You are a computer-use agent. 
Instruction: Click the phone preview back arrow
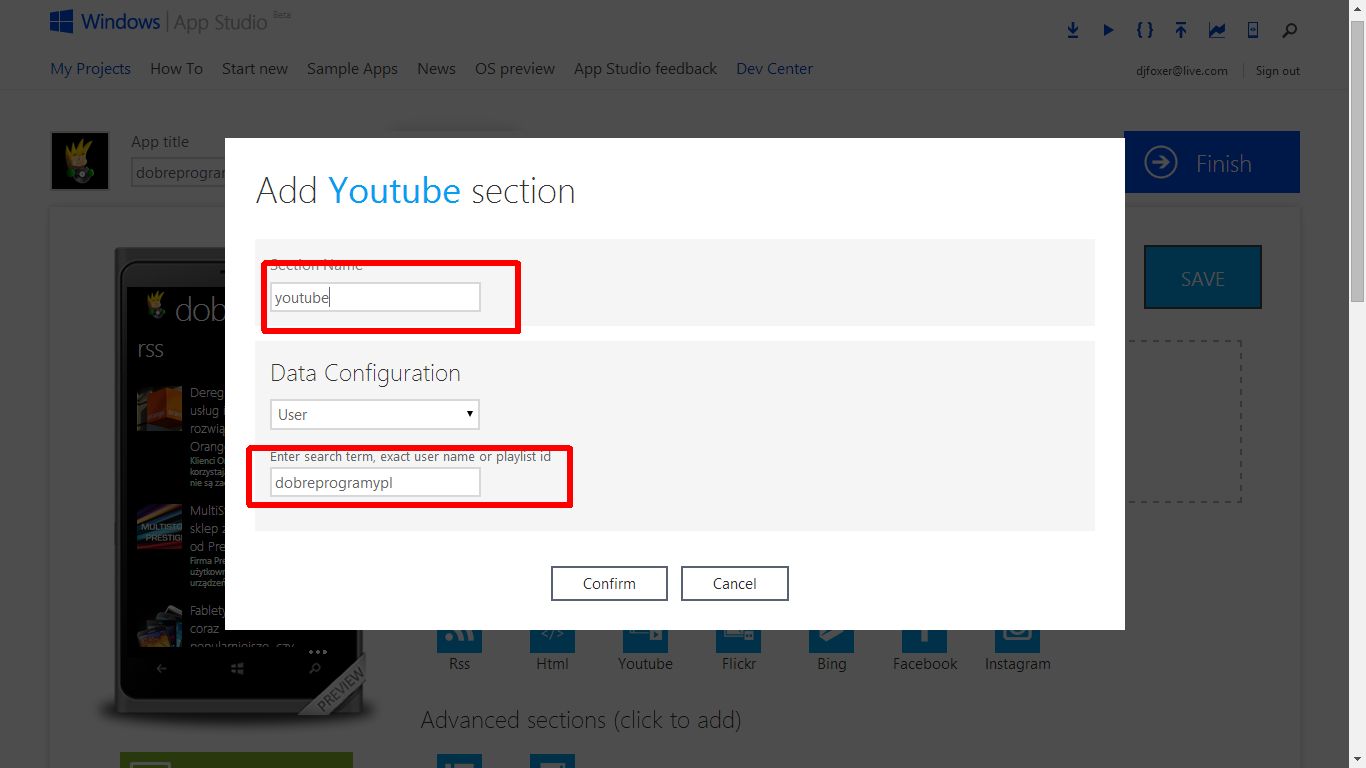[x=162, y=668]
